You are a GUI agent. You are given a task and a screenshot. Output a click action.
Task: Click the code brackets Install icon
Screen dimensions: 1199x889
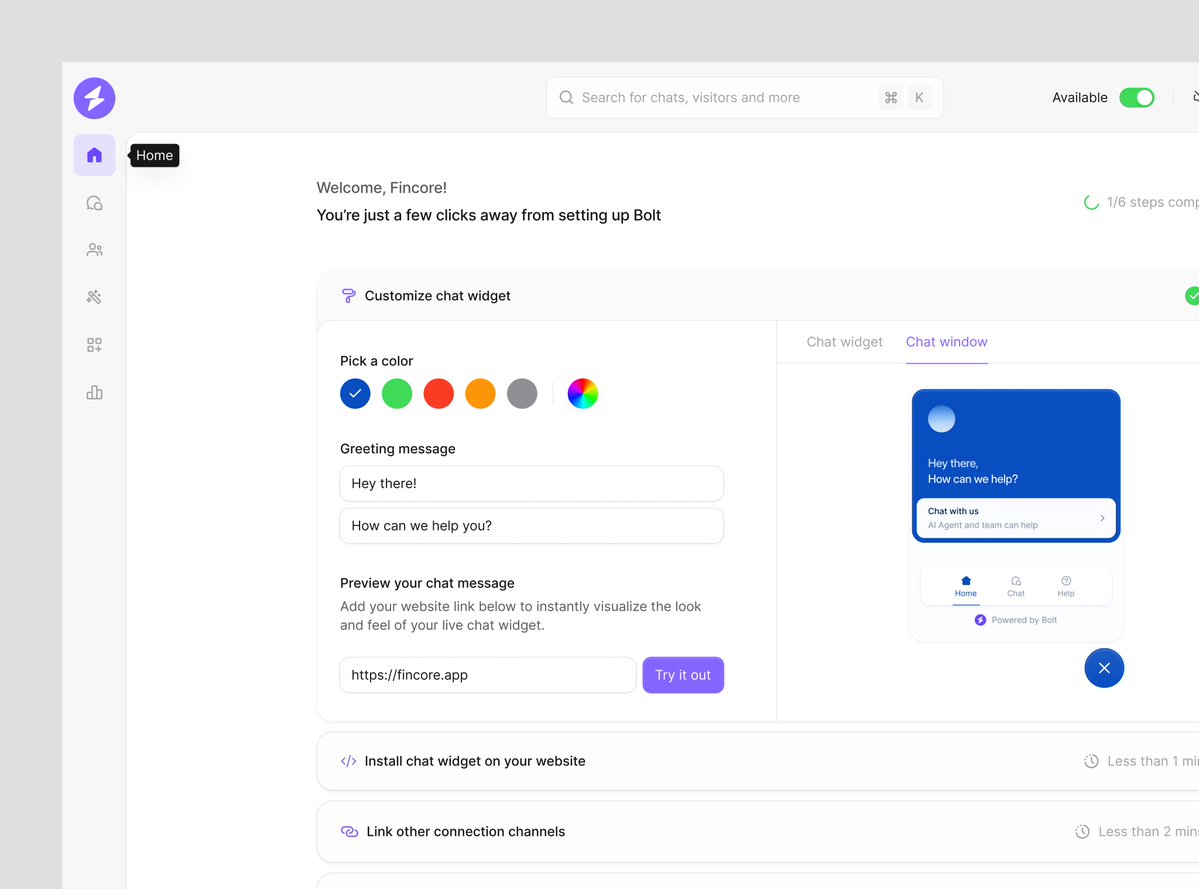[348, 761]
